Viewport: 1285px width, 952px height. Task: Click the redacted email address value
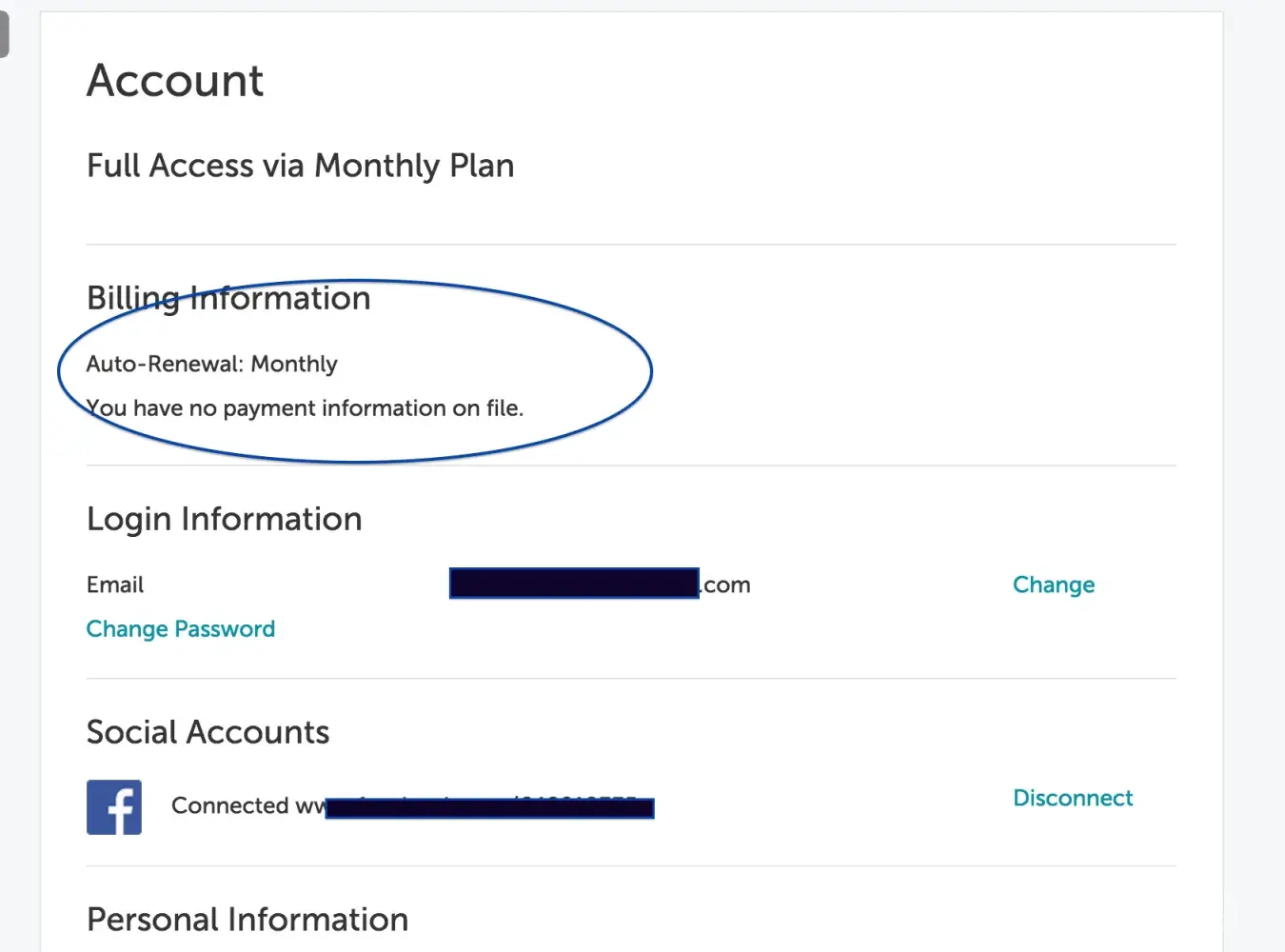(574, 584)
